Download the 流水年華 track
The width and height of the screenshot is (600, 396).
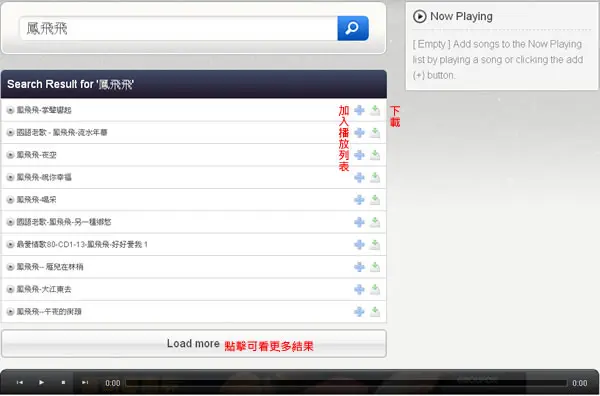tap(375, 133)
